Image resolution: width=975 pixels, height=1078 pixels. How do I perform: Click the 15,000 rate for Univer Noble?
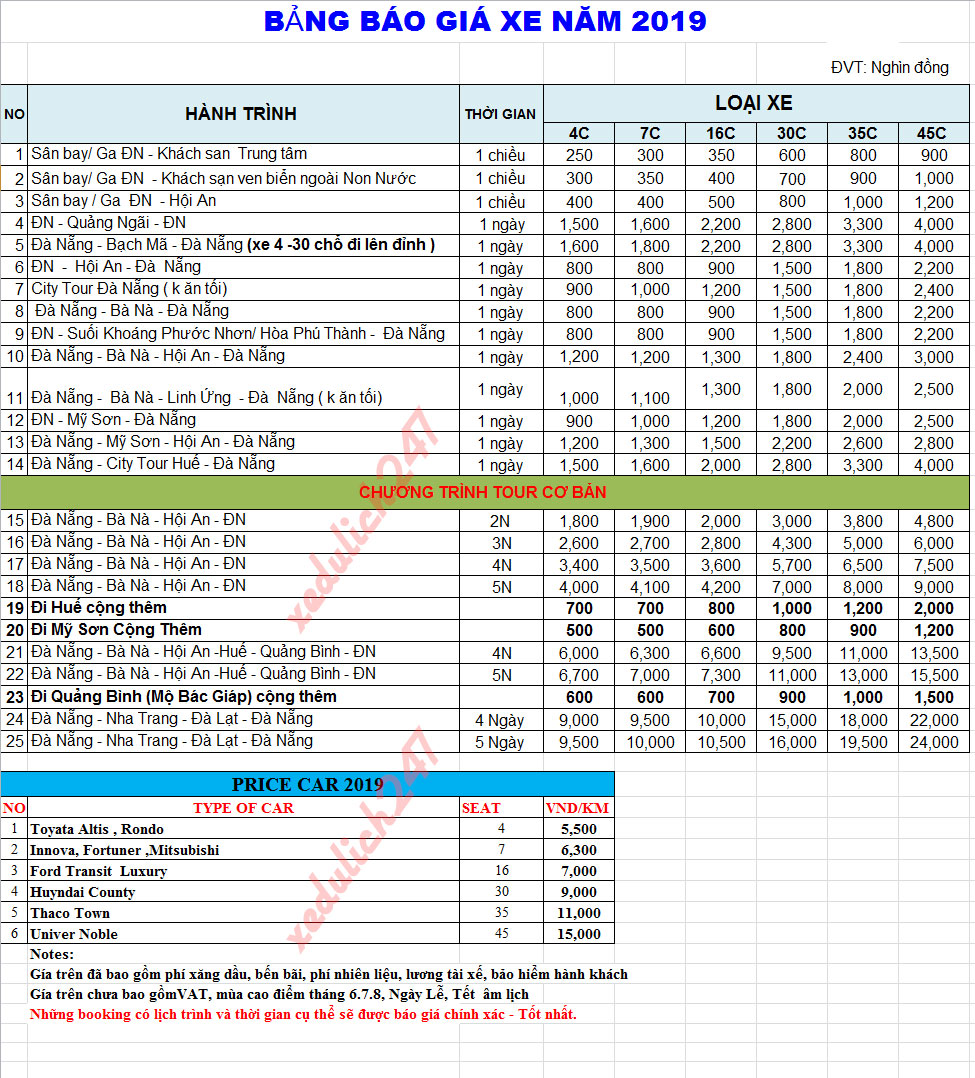[577, 934]
